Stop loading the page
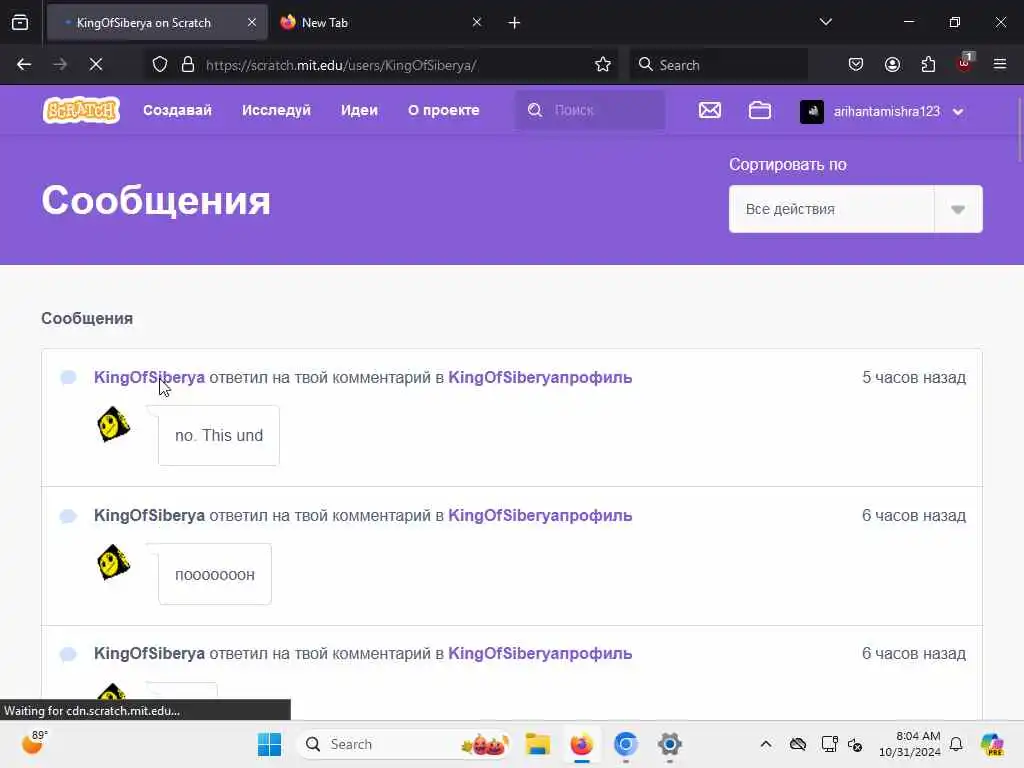 pyautogui.click(x=96, y=65)
